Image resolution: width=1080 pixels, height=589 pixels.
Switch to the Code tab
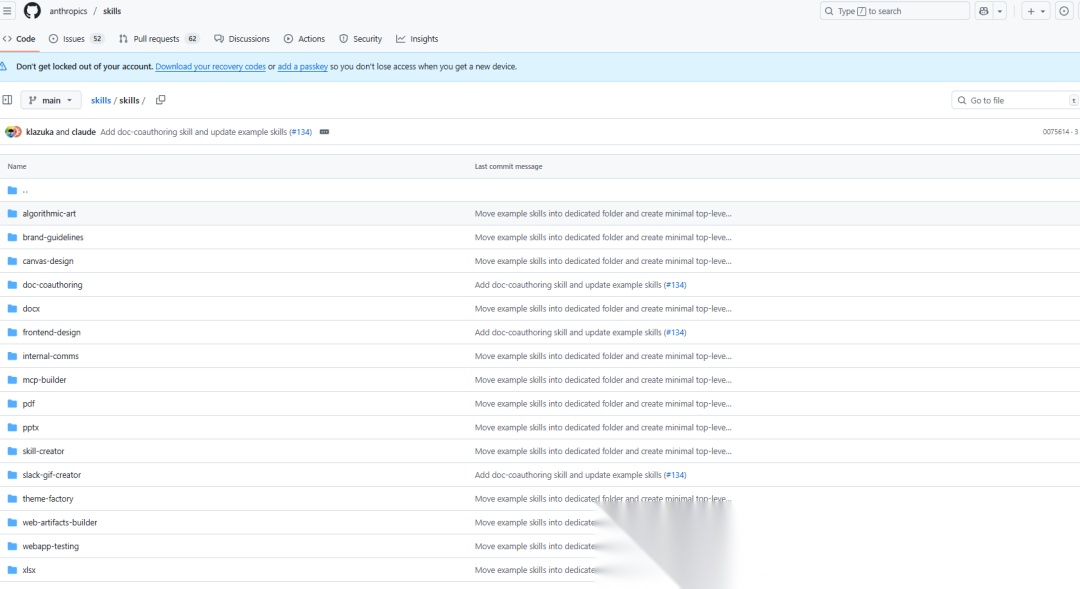coord(19,39)
